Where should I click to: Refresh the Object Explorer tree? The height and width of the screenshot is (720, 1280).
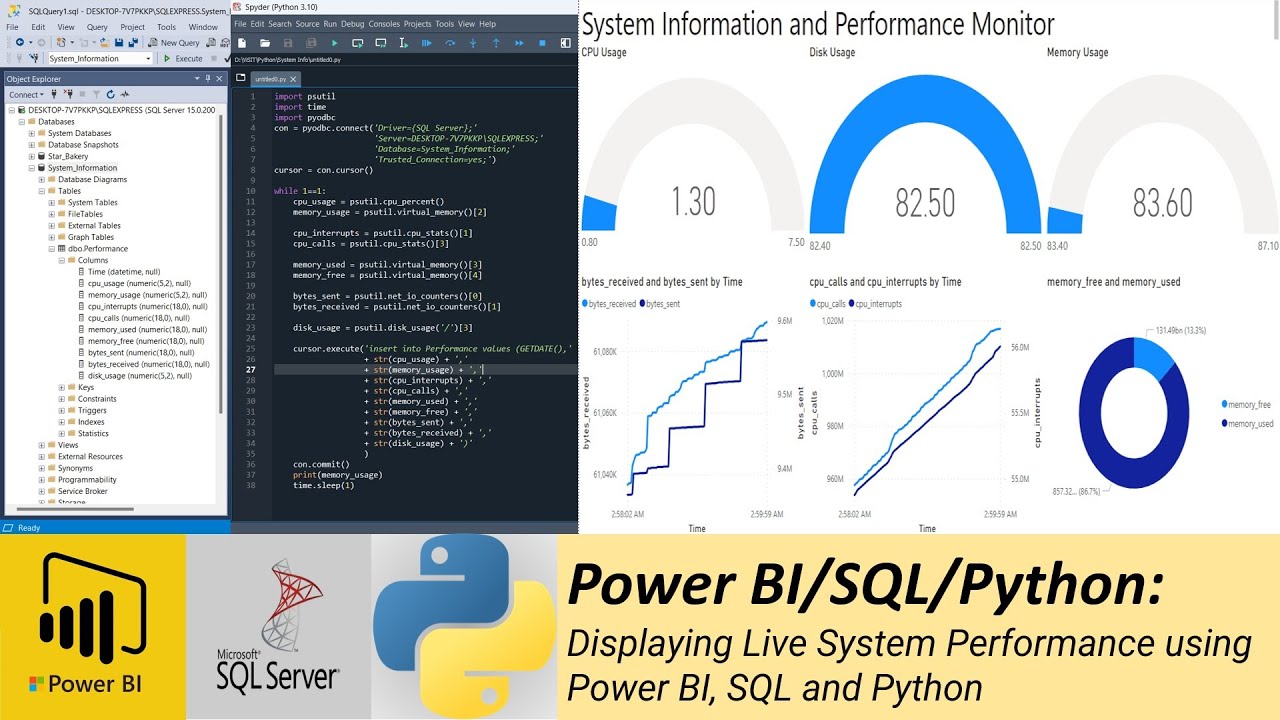pos(111,94)
